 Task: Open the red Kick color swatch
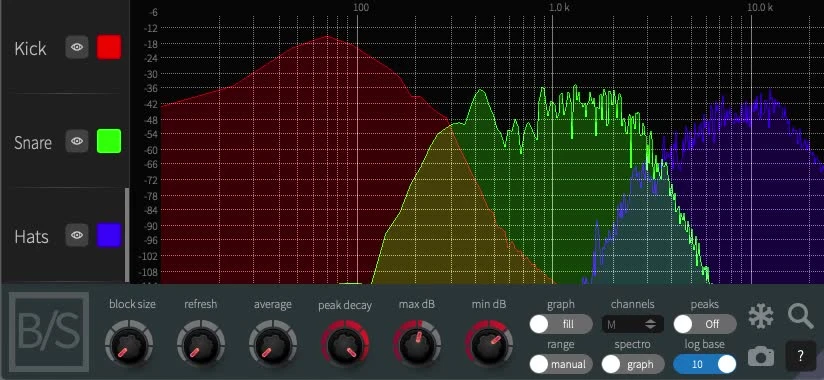[109, 47]
